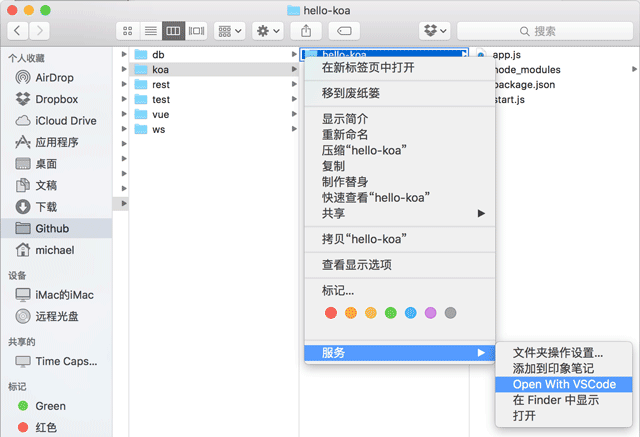Expand the db folder disclosure triangle
Viewport: 640px width, 437px height.
point(122,54)
